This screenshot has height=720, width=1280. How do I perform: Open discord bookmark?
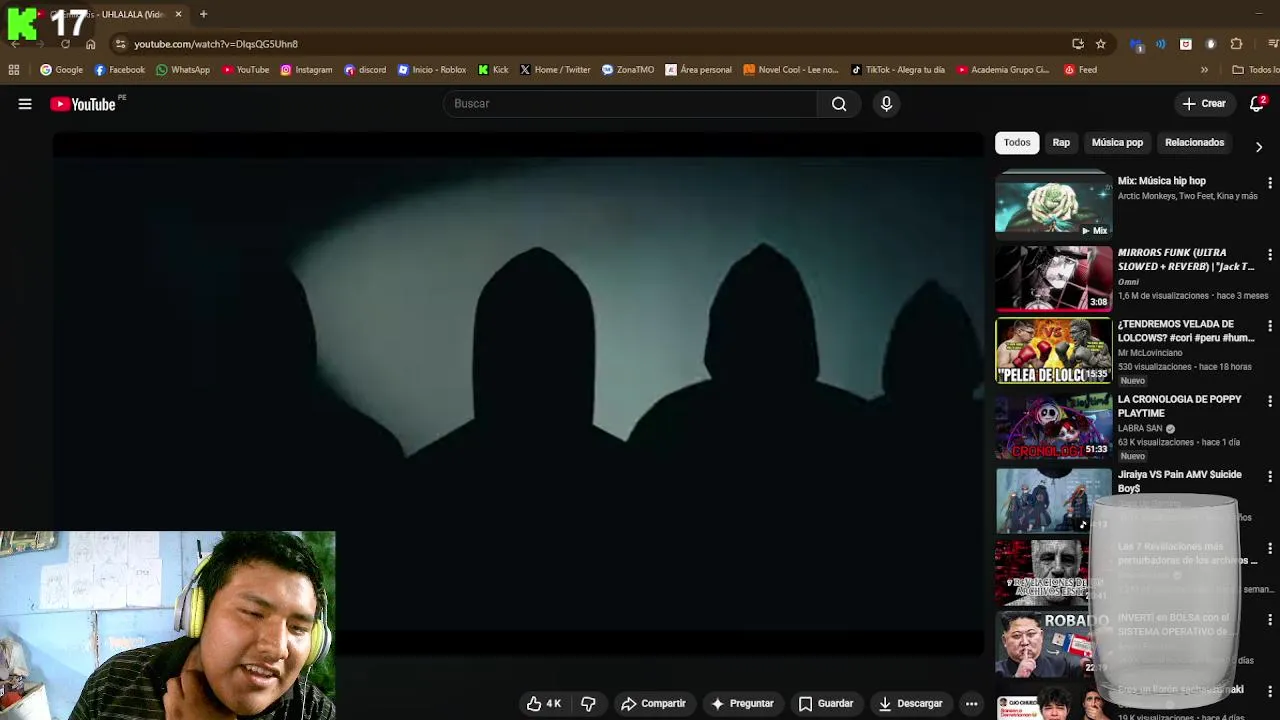(365, 70)
